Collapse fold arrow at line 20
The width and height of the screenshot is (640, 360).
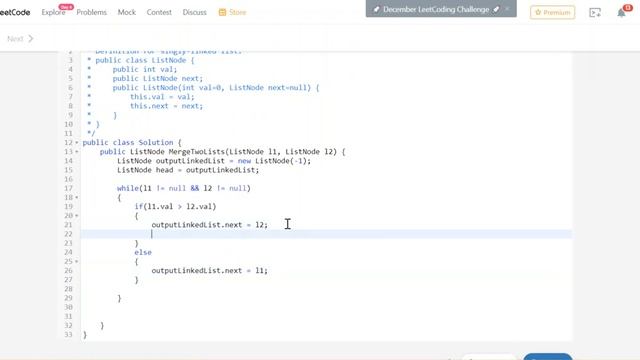pos(77,216)
